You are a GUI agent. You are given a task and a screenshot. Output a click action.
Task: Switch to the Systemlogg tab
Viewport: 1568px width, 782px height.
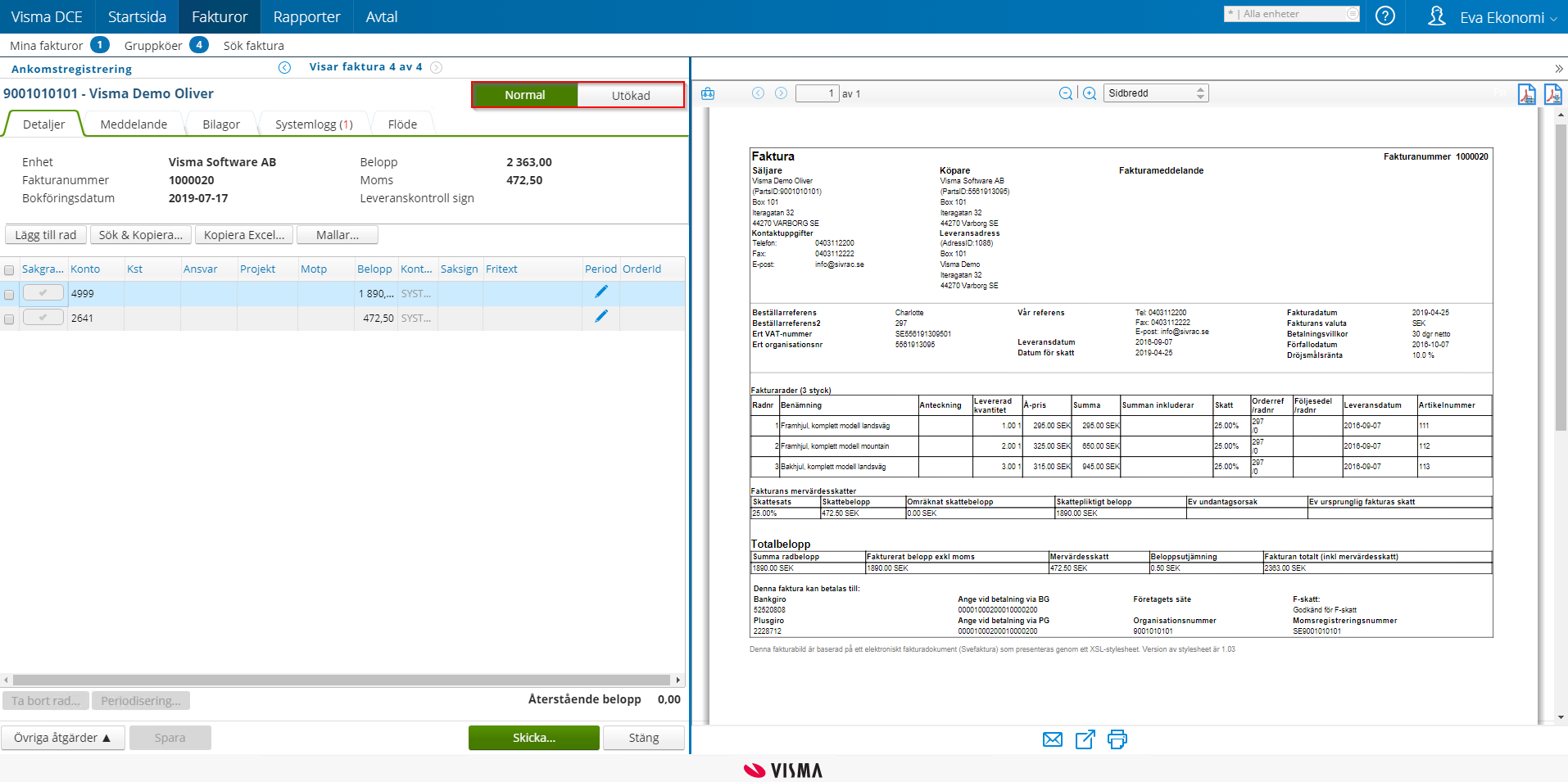click(312, 124)
